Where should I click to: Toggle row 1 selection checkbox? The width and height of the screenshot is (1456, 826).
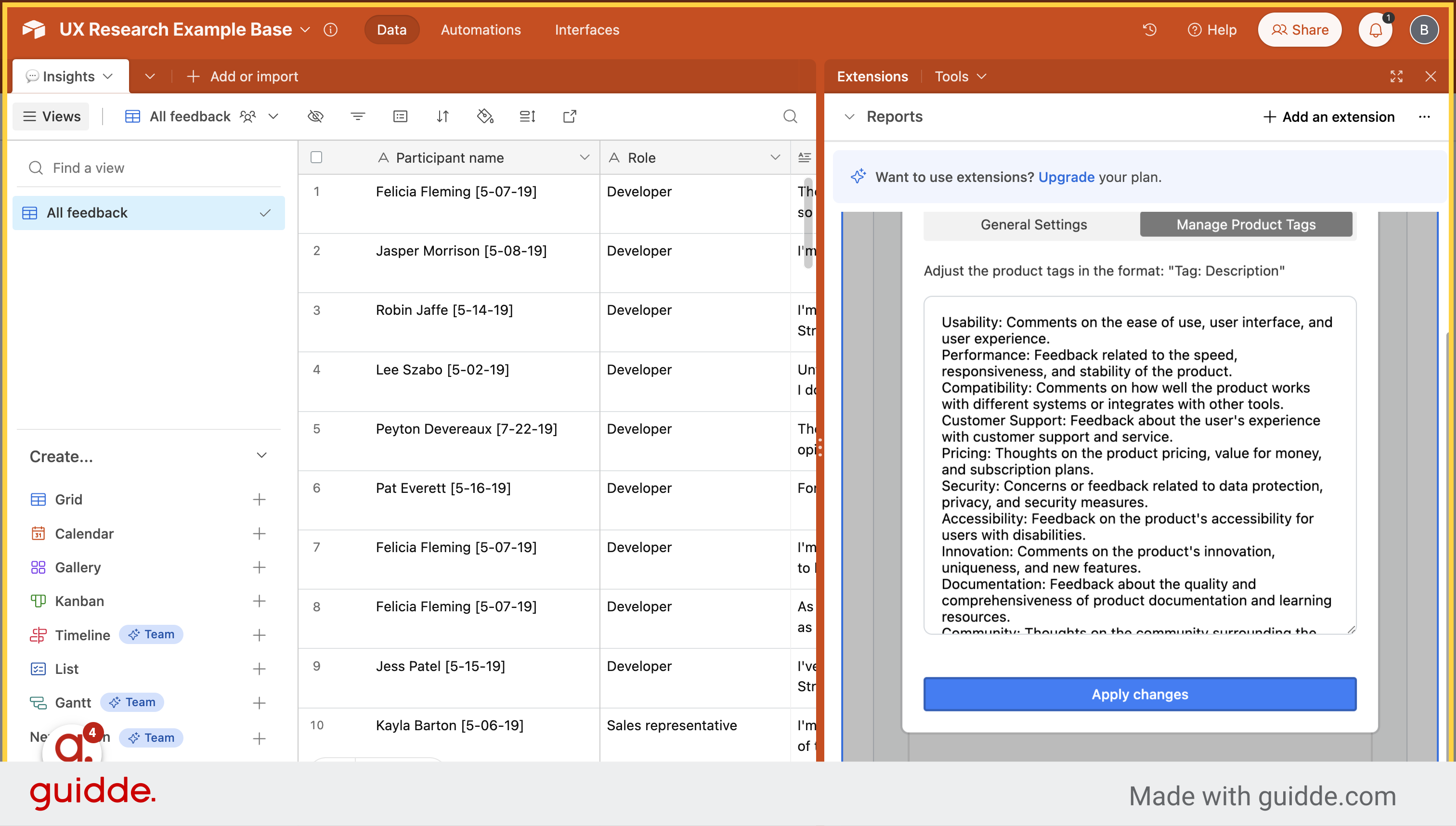318,192
